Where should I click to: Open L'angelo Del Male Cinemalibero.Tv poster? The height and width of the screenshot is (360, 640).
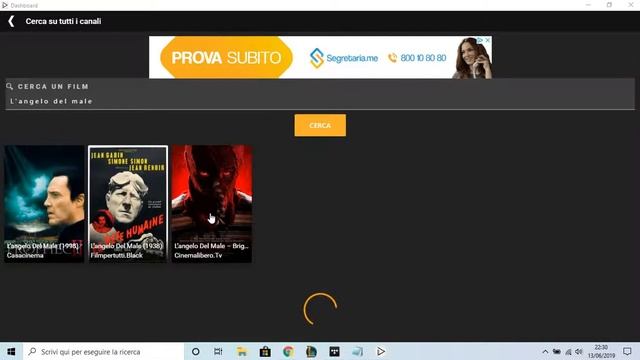[212, 204]
